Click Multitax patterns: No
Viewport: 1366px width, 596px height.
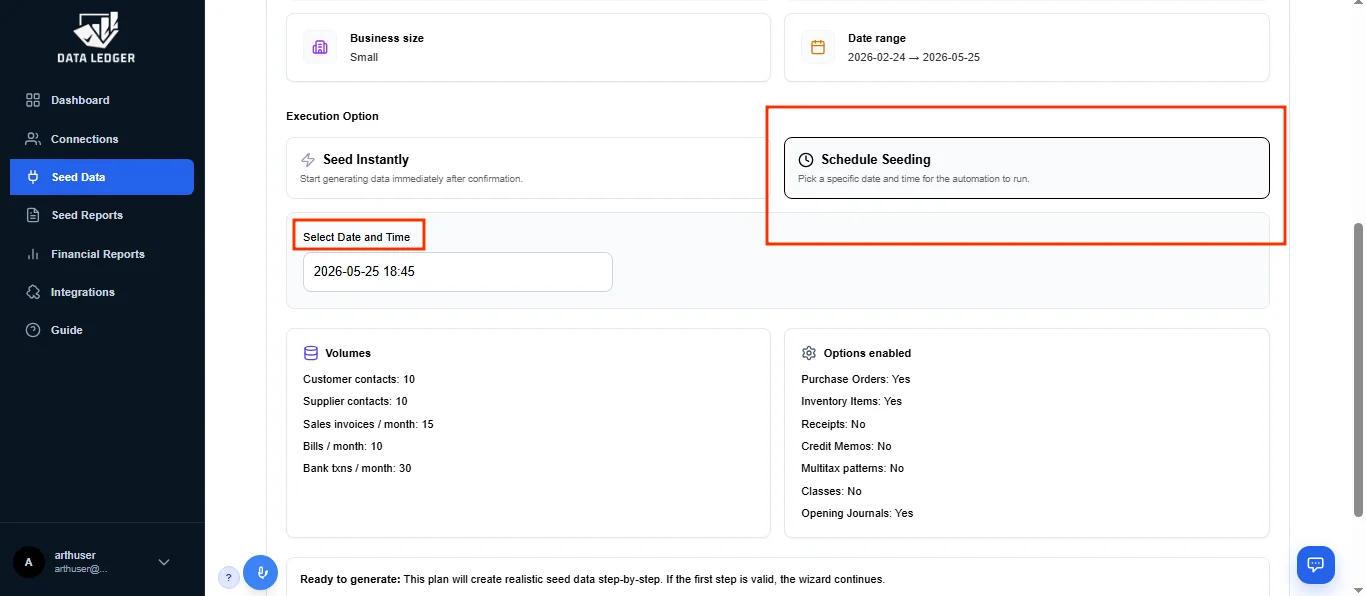point(853,468)
